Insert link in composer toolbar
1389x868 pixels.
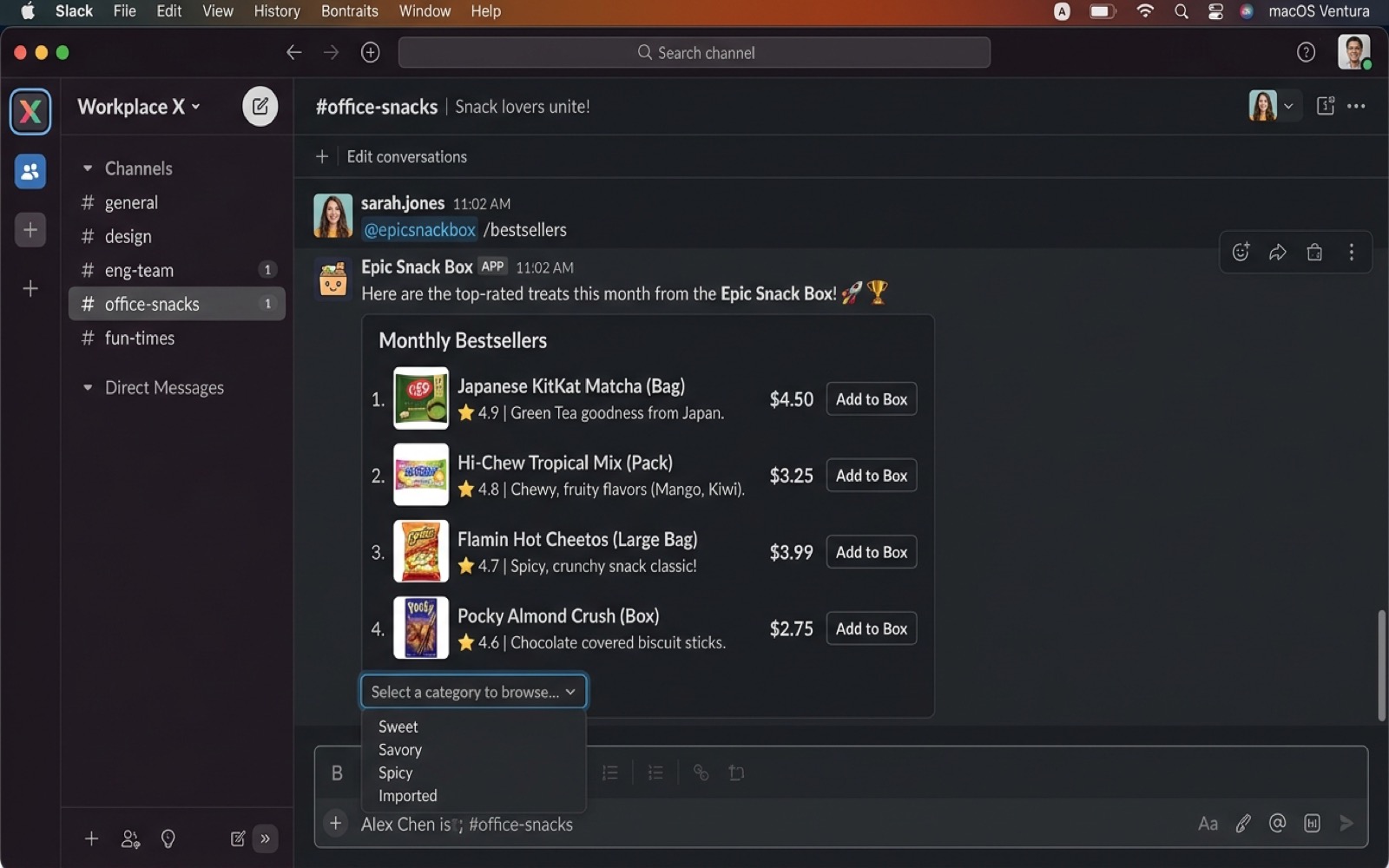(701, 773)
